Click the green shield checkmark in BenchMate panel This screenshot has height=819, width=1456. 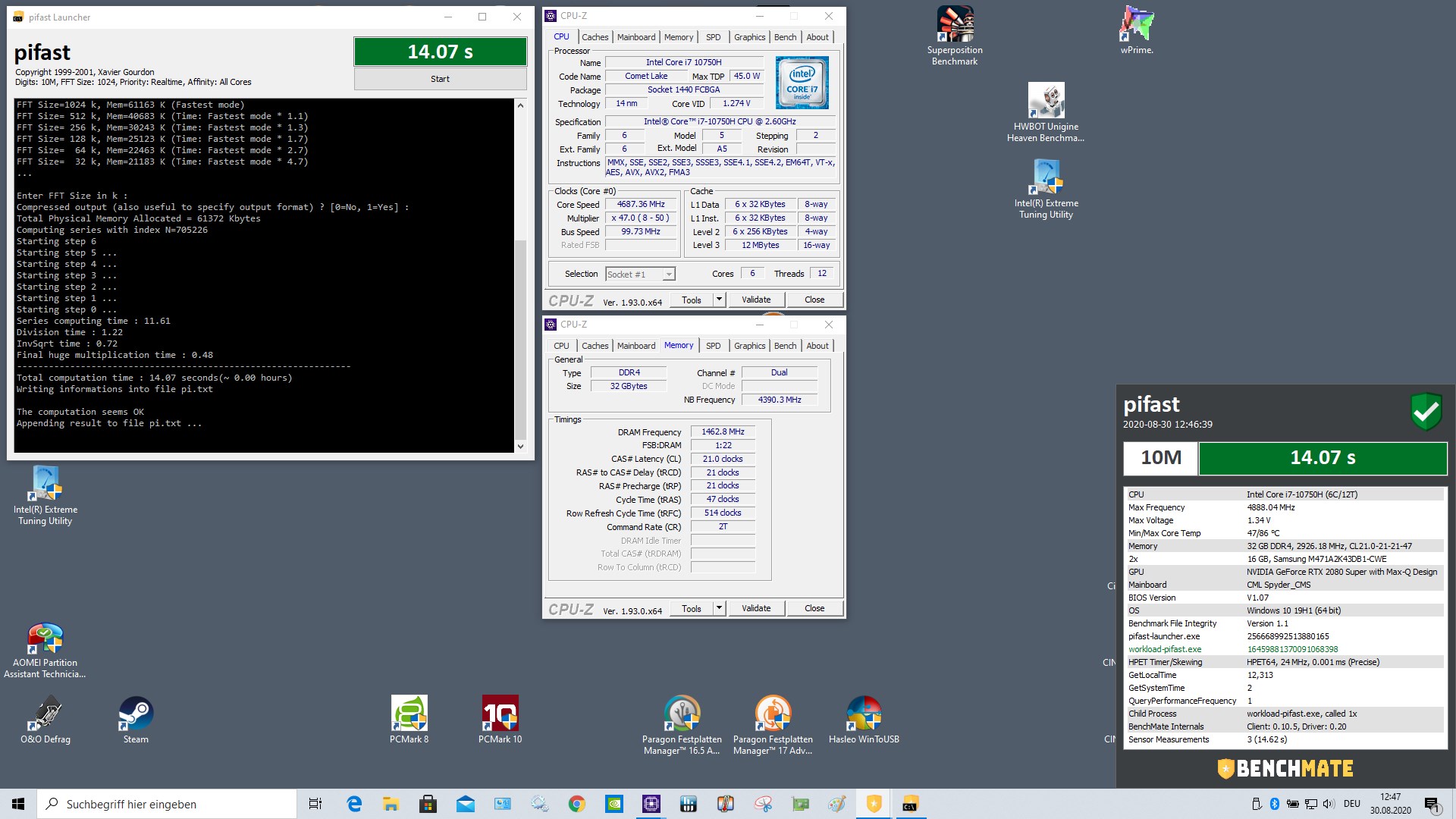1426,412
